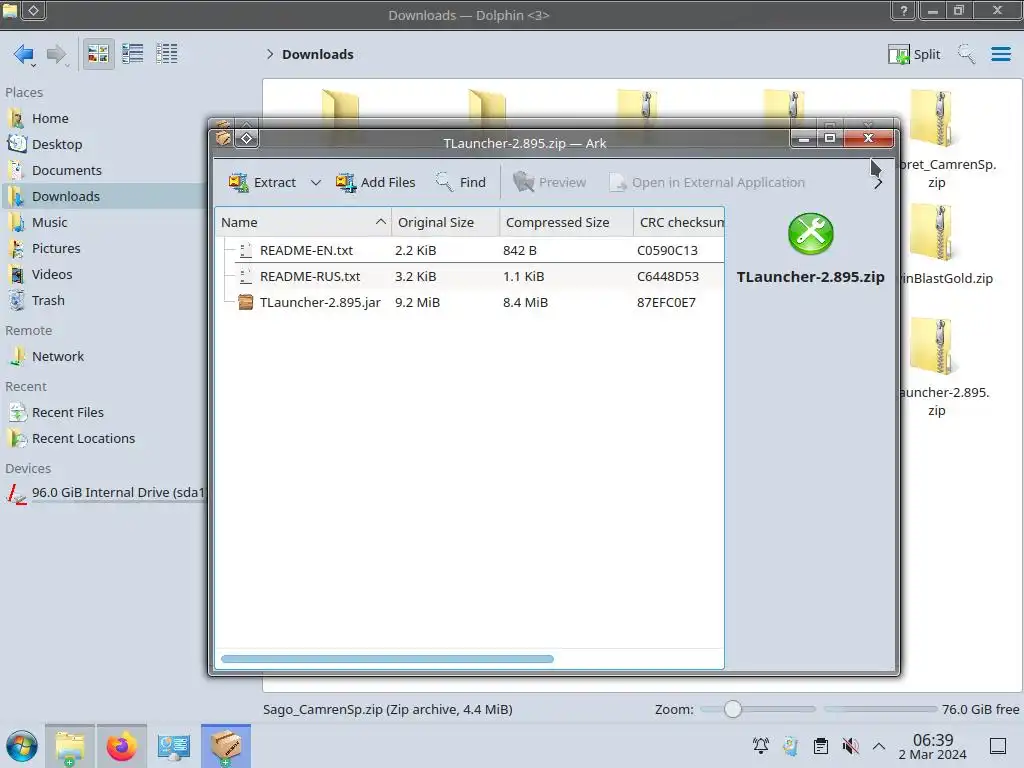Click the Dolphin file manager taskbar icon
The width and height of the screenshot is (1024, 768).
click(x=70, y=746)
